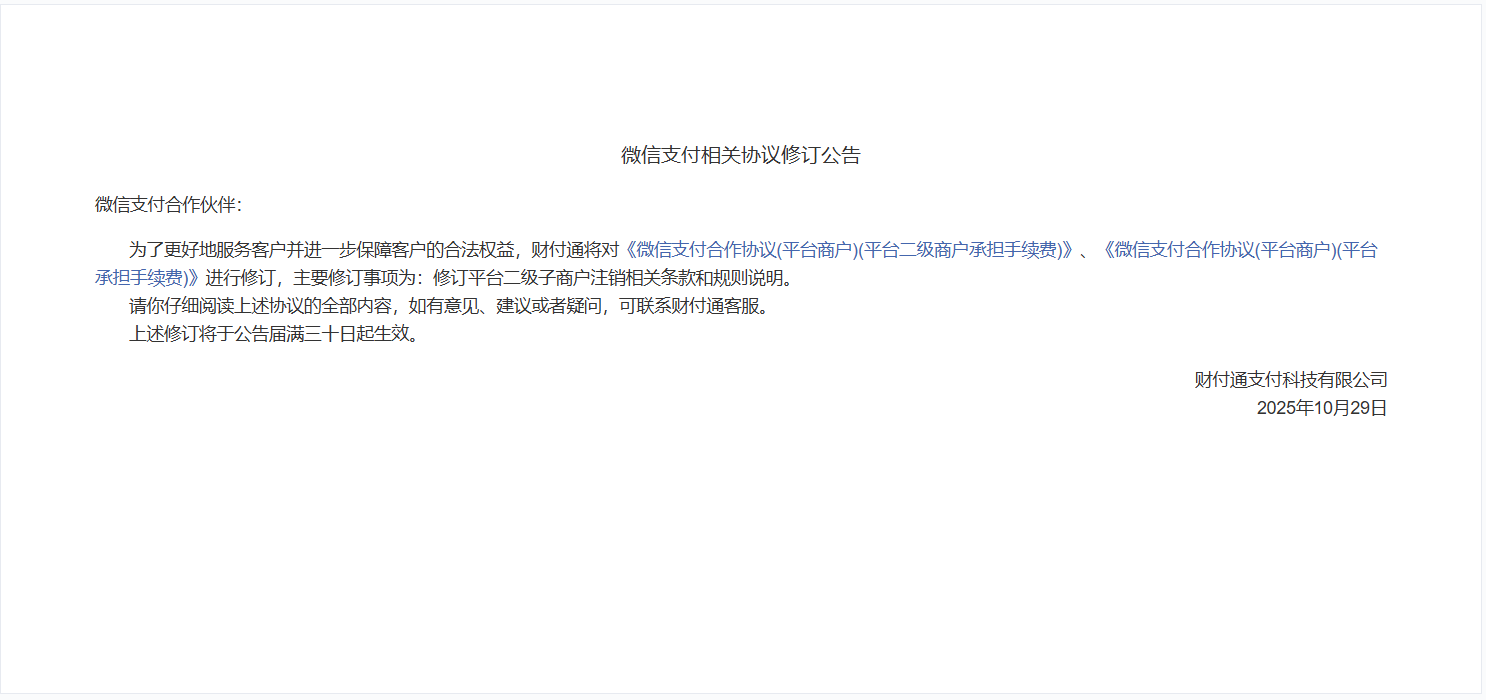1486x700 pixels.
Task: Click the words 财付通将对 before the links
Action: point(576,250)
